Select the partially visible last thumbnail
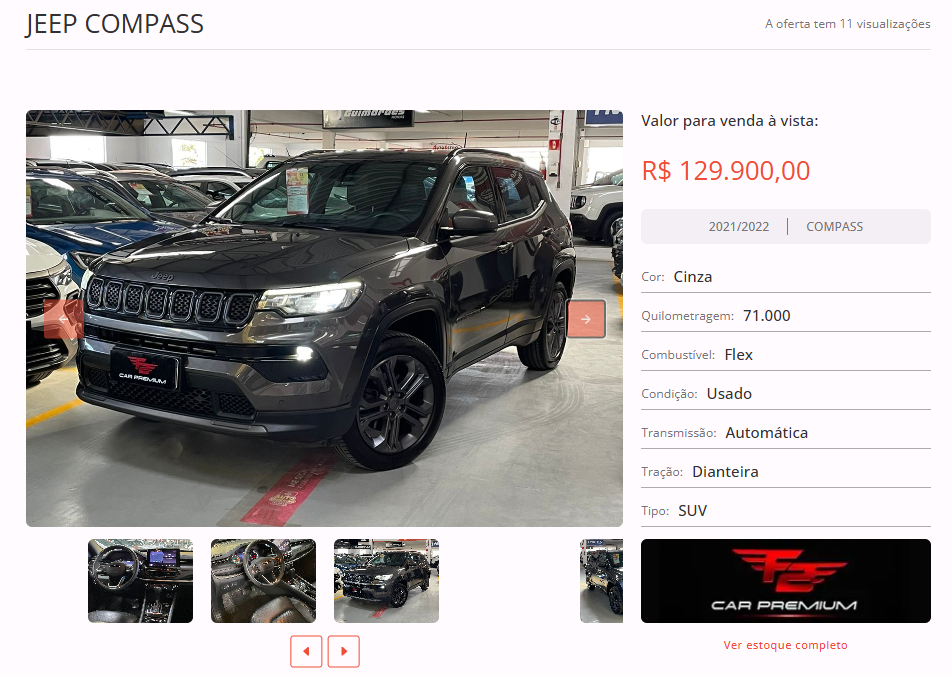The height and width of the screenshot is (675, 952). (601, 581)
